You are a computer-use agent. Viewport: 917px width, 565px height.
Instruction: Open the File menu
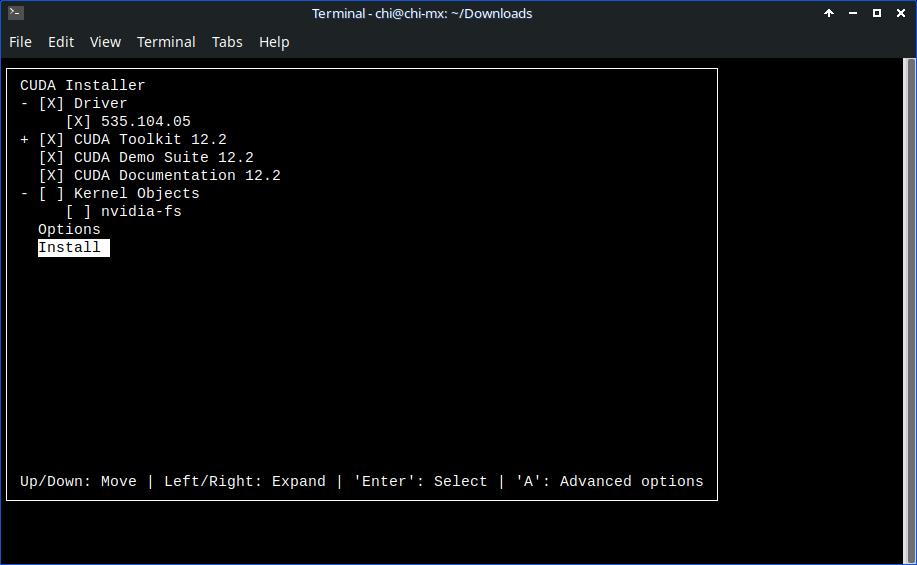tap(20, 42)
